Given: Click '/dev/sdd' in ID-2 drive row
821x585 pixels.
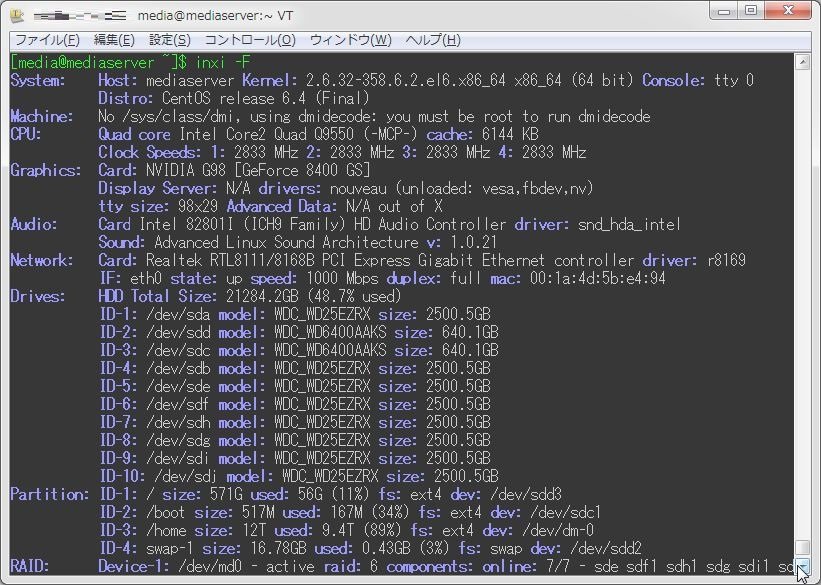Looking at the screenshot, I should (178, 333).
